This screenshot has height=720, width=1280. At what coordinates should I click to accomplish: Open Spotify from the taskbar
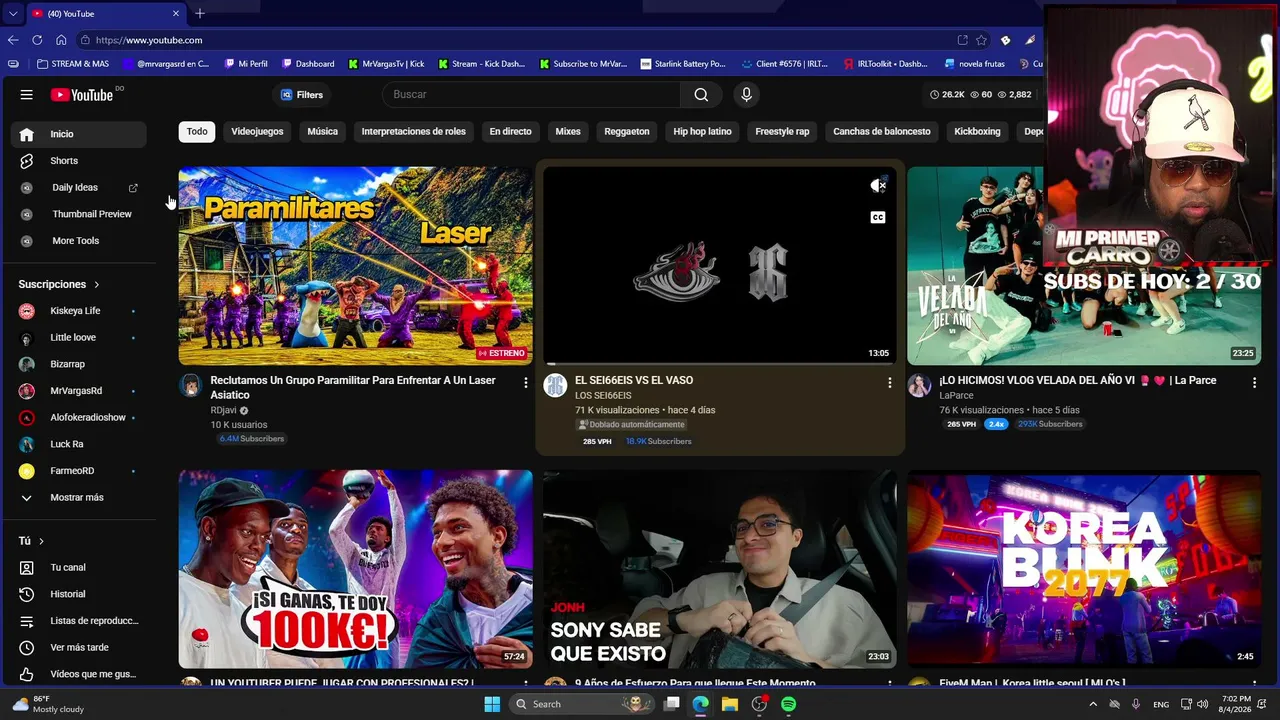click(788, 704)
